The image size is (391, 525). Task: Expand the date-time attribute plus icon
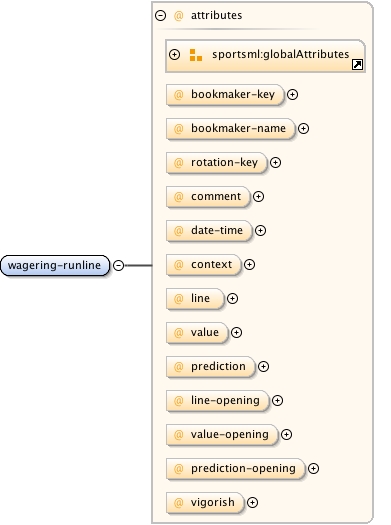click(x=260, y=231)
